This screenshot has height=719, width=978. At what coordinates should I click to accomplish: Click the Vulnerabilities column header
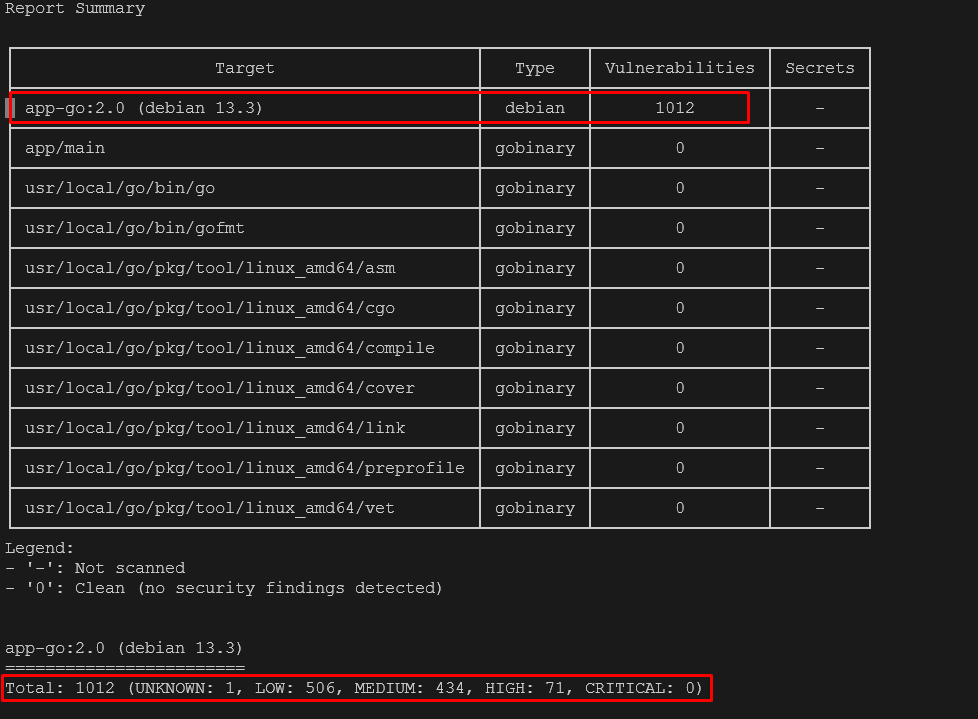tap(679, 68)
